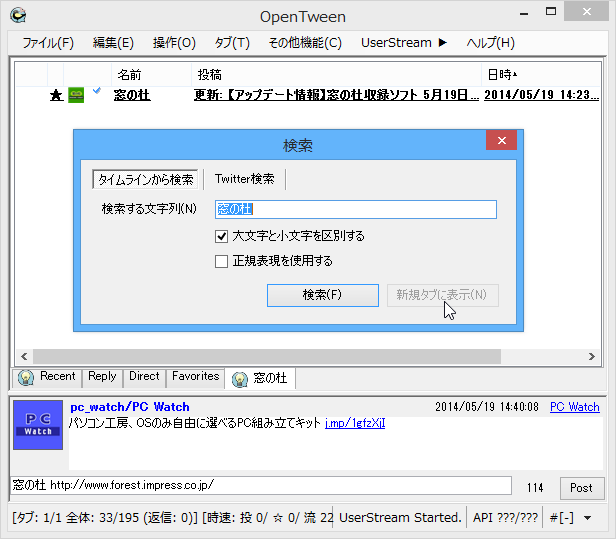Image resolution: width=616 pixels, height=539 pixels.
Task: Click the horizontal scrollbar thumb in timeline
Action: 267,356
